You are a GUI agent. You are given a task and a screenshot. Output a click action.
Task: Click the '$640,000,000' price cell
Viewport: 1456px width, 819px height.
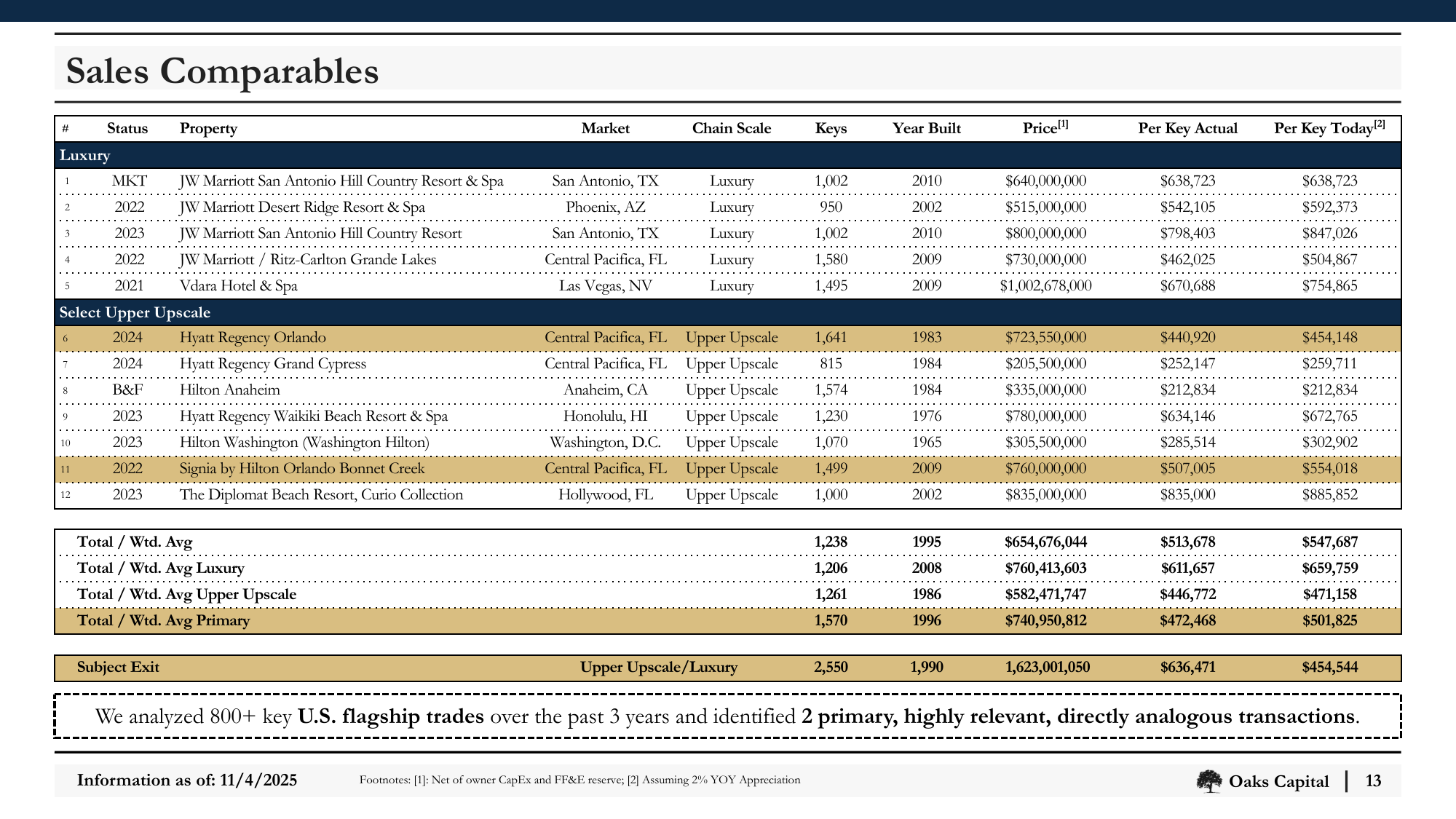[x=1046, y=181]
